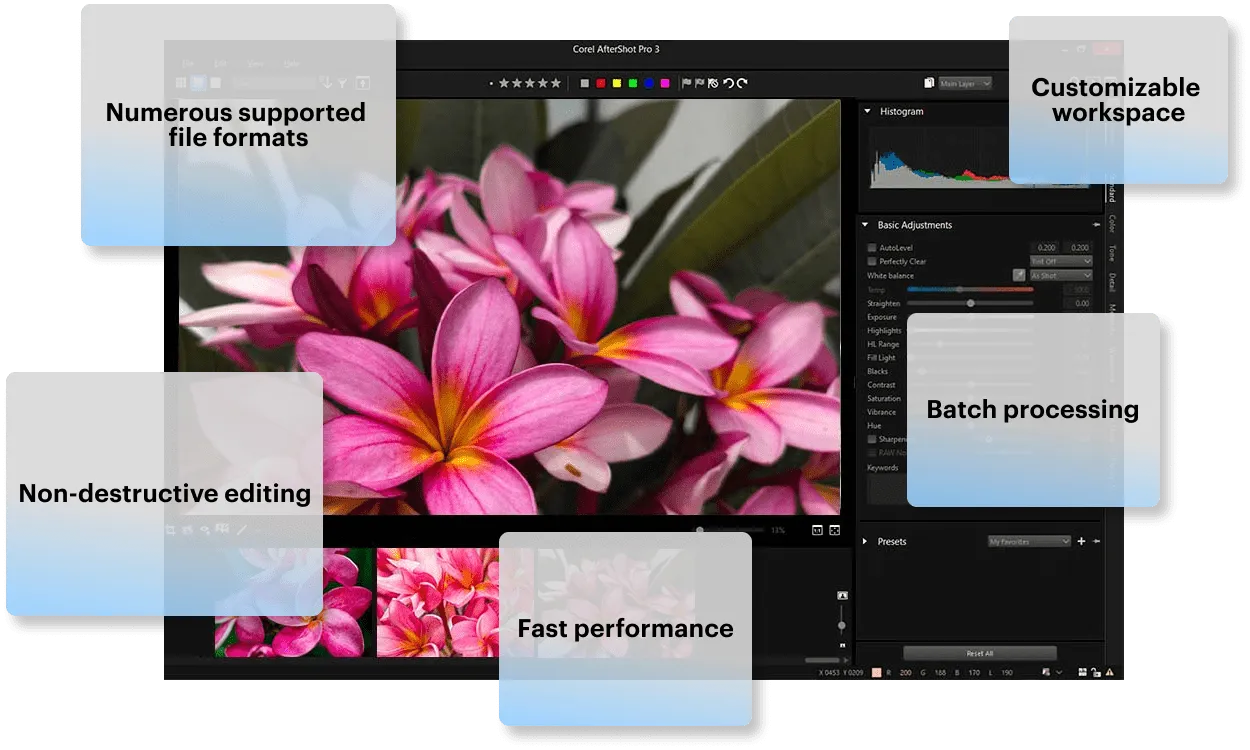The height and width of the screenshot is (750, 1250).
Task: Open the Main Layer dropdown
Action: pyautogui.click(x=965, y=84)
